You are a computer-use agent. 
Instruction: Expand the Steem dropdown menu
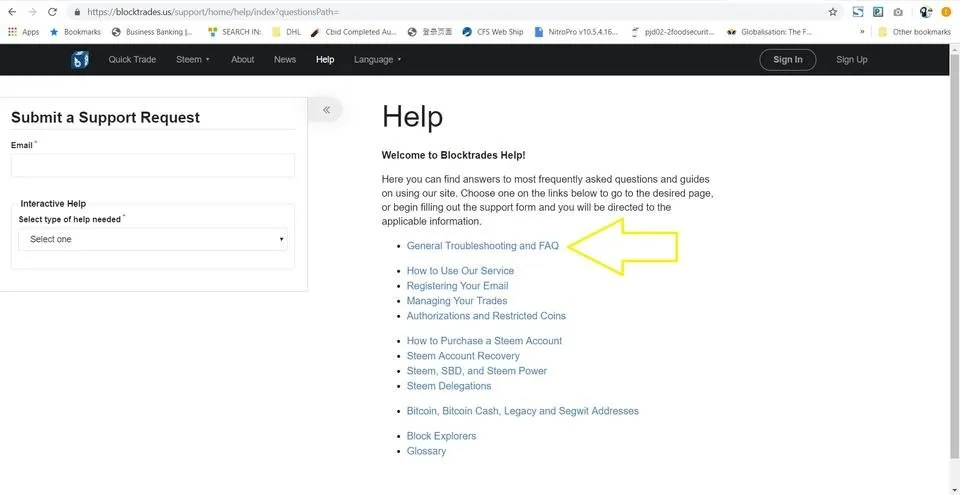point(193,59)
